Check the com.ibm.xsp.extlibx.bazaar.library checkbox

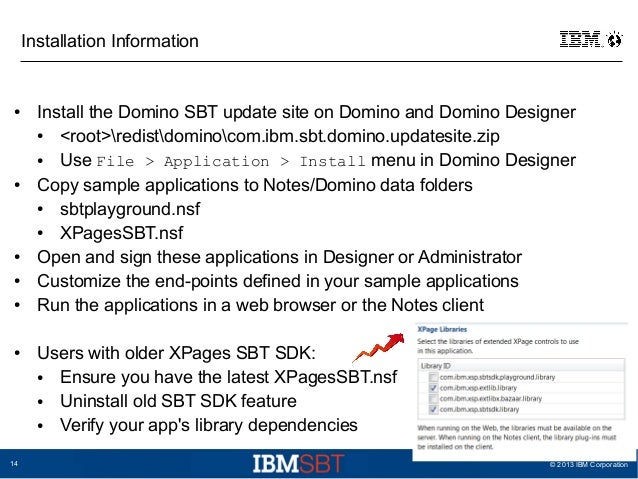pyautogui.click(x=434, y=399)
